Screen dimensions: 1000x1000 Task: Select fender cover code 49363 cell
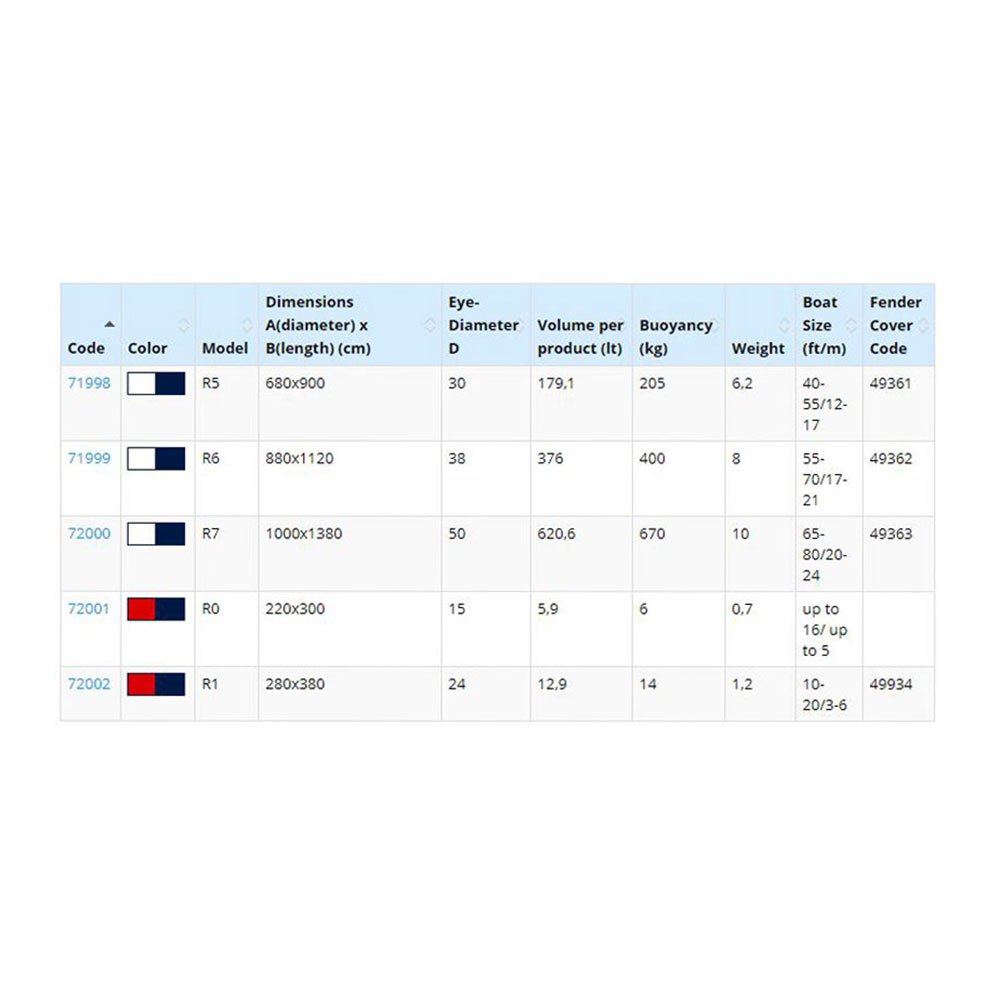[891, 534]
